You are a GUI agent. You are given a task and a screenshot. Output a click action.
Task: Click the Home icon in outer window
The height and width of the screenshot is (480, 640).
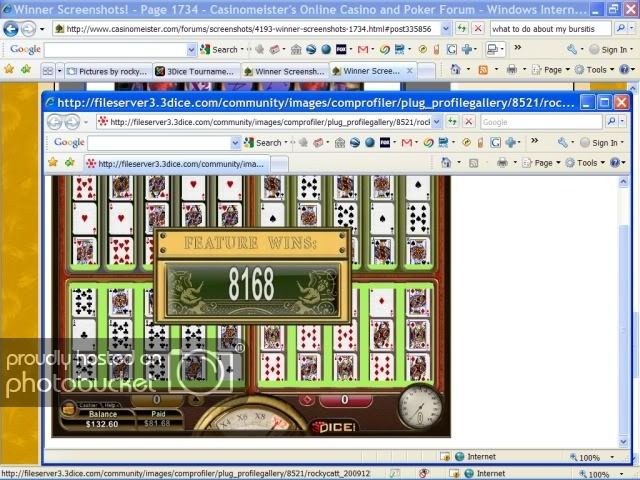[x=456, y=70]
